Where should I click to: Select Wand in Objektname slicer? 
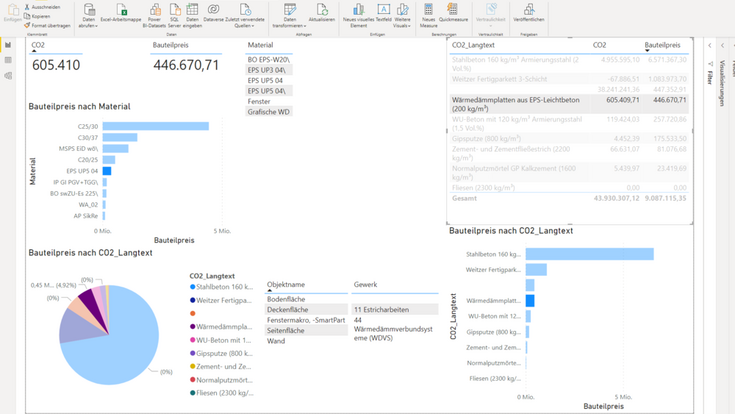pos(307,341)
